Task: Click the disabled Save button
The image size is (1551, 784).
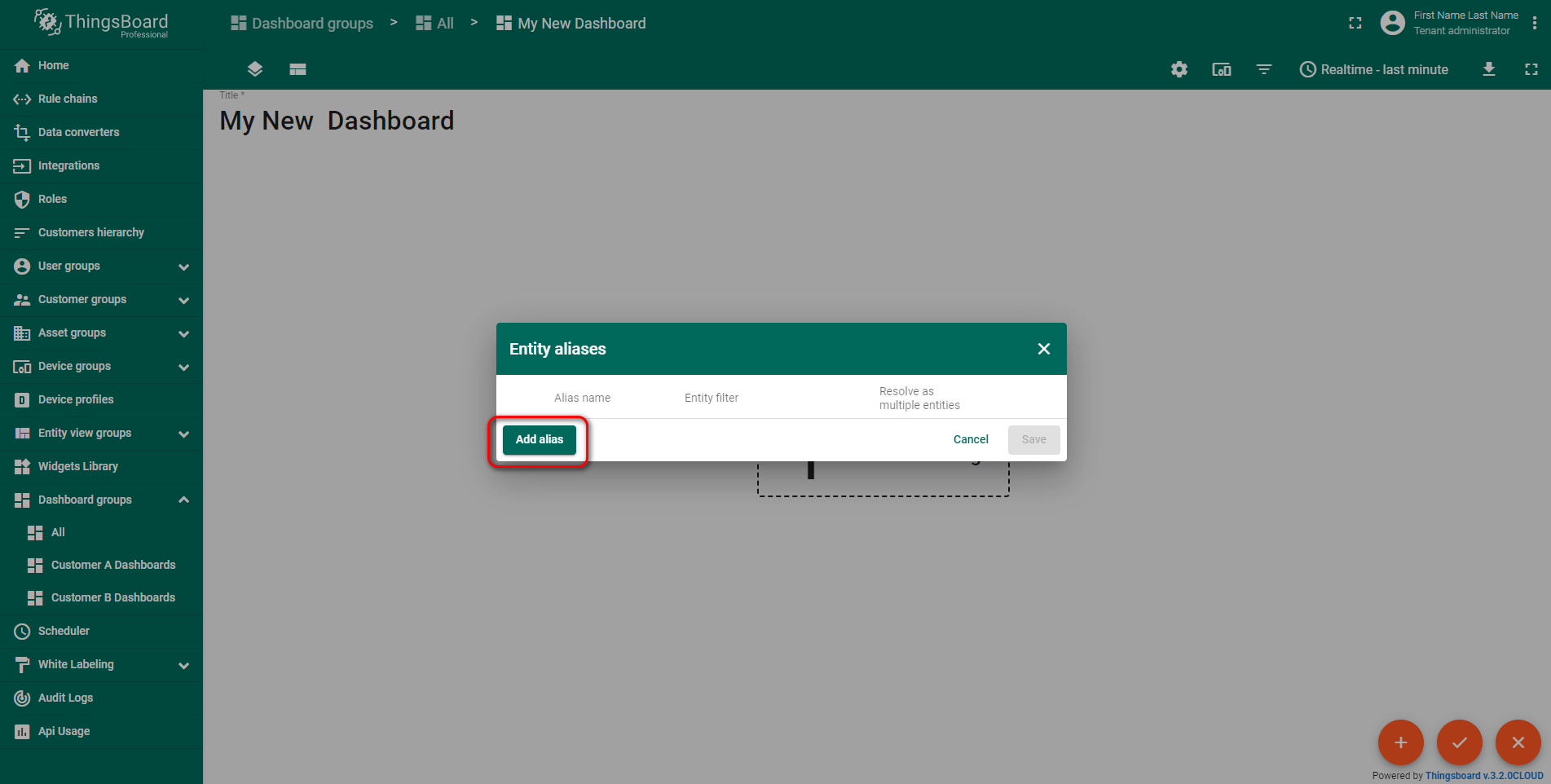Action: pyautogui.click(x=1033, y=439)
